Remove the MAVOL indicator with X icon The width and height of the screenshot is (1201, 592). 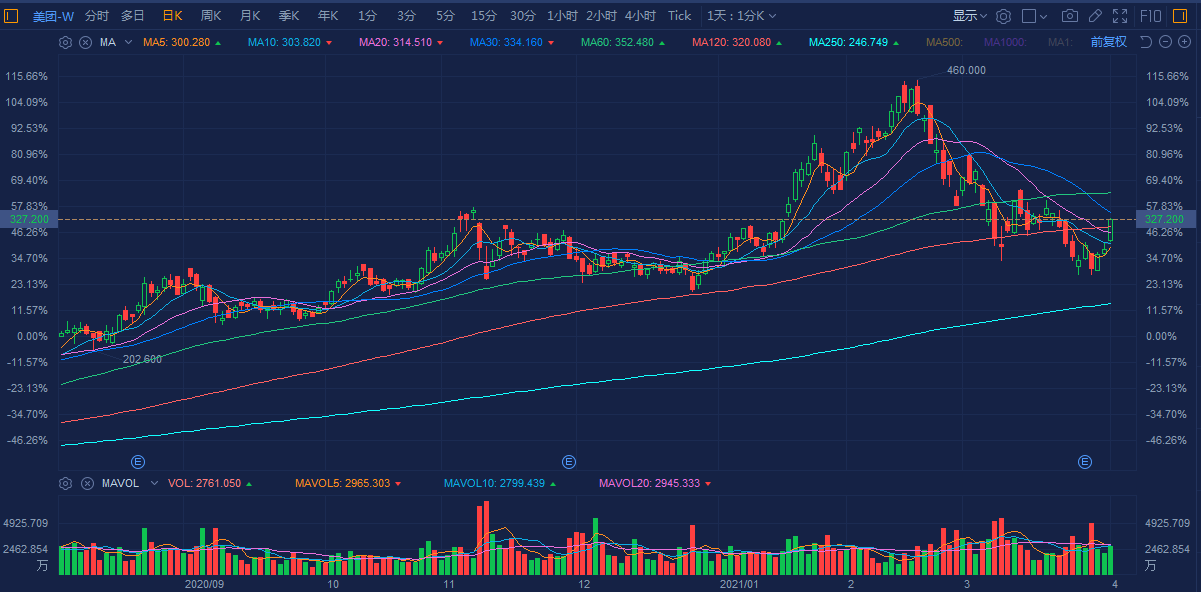click(85, 483)
